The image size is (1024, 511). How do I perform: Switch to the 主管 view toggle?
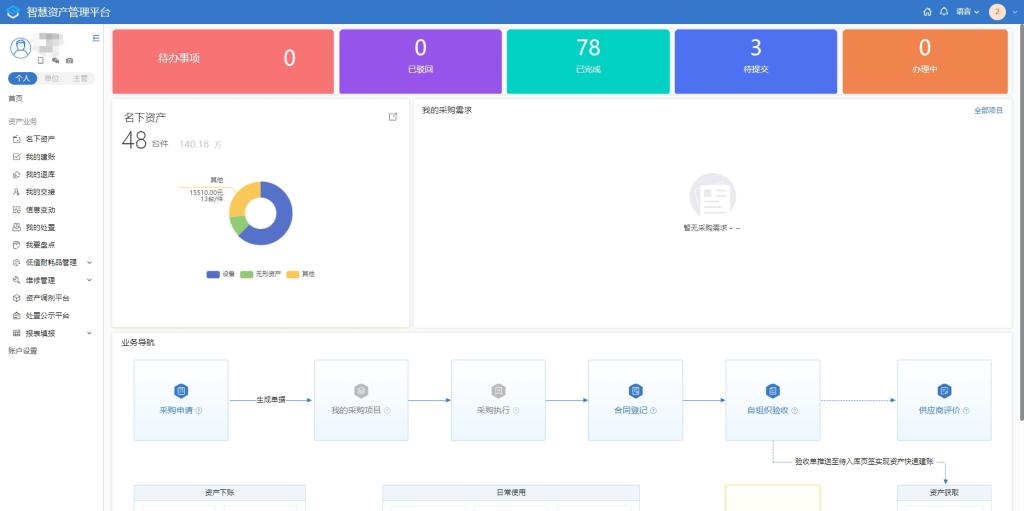click(80, 78)
